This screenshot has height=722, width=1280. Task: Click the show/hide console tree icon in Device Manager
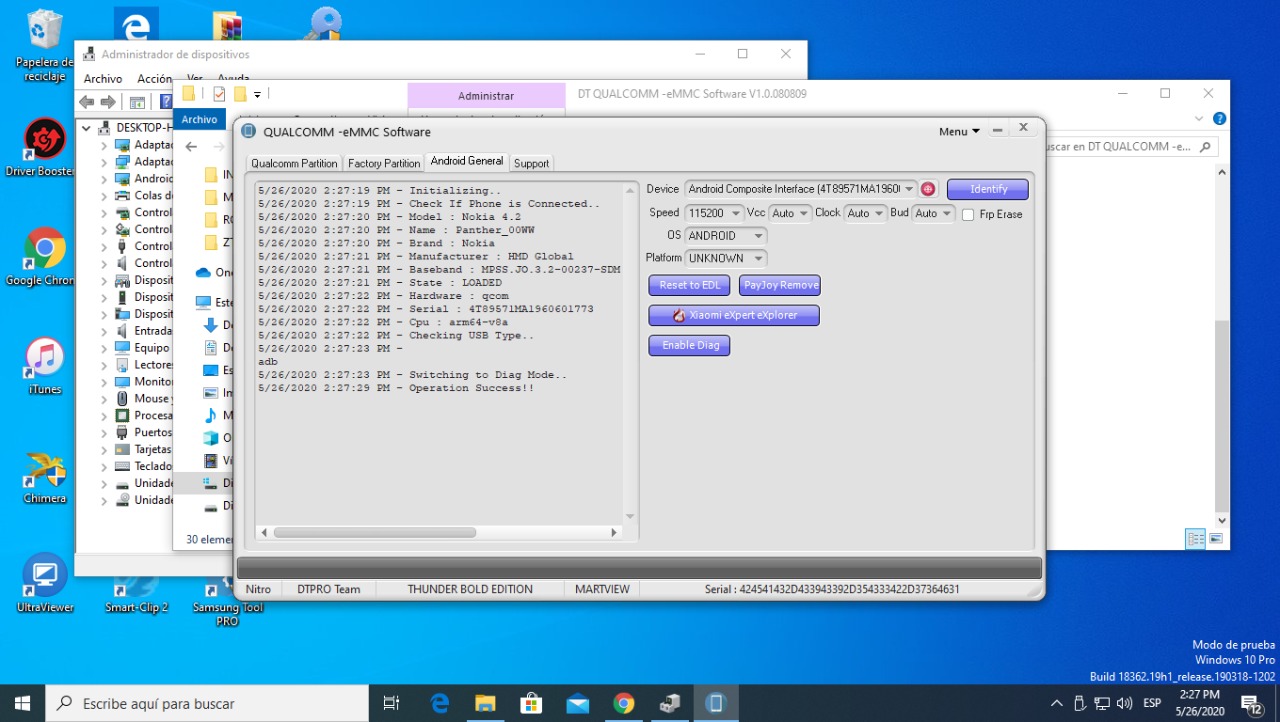[x=137, y=102]
